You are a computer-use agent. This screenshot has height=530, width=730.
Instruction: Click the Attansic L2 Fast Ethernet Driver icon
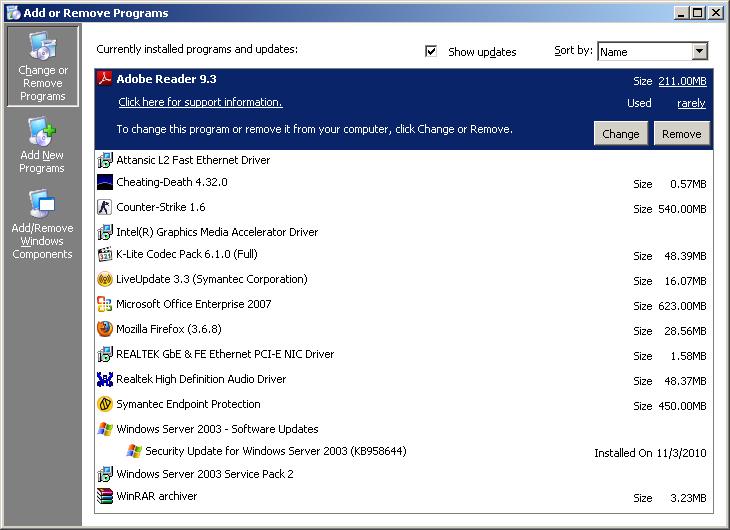tap(105, 160)
